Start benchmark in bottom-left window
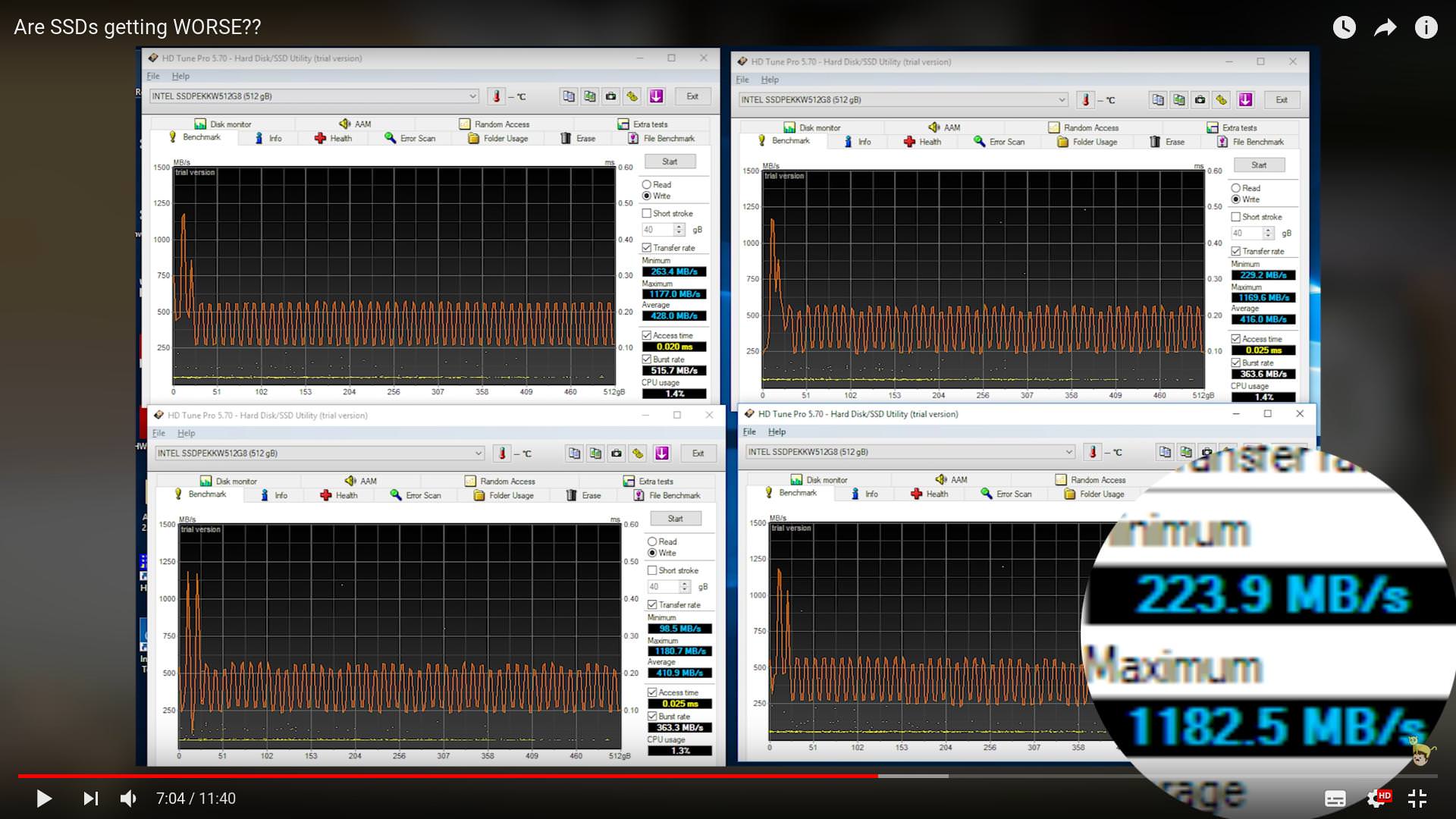 click(x=676, y=519)
